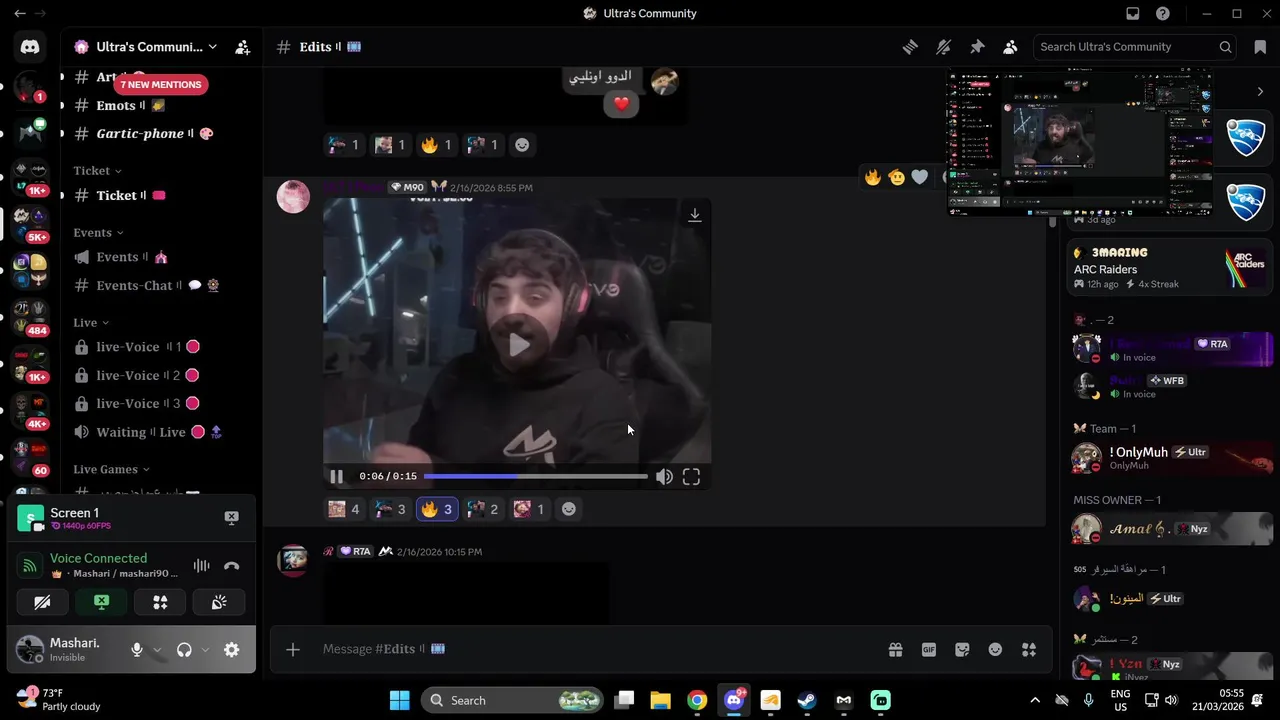Collapse the Events category

98,233
